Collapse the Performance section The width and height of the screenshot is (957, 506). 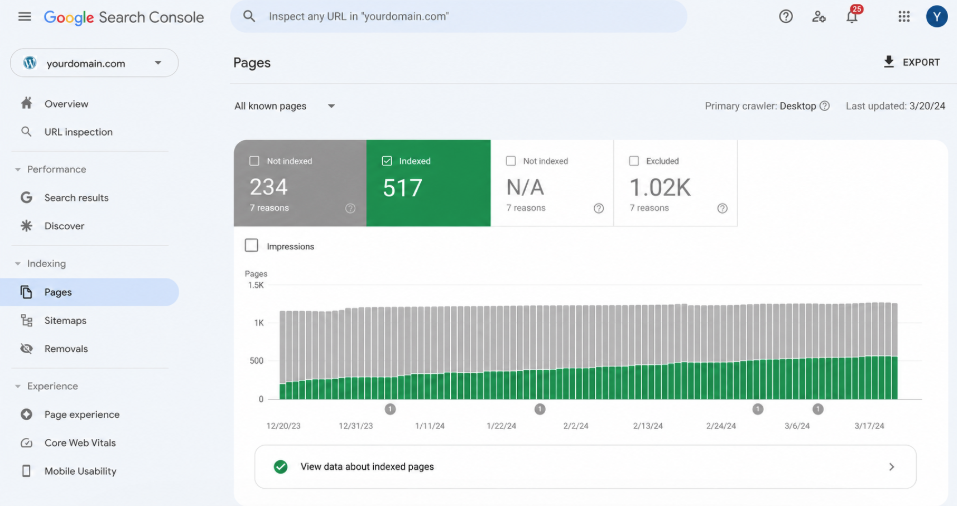pyautogui.click(x=18, y=169)
